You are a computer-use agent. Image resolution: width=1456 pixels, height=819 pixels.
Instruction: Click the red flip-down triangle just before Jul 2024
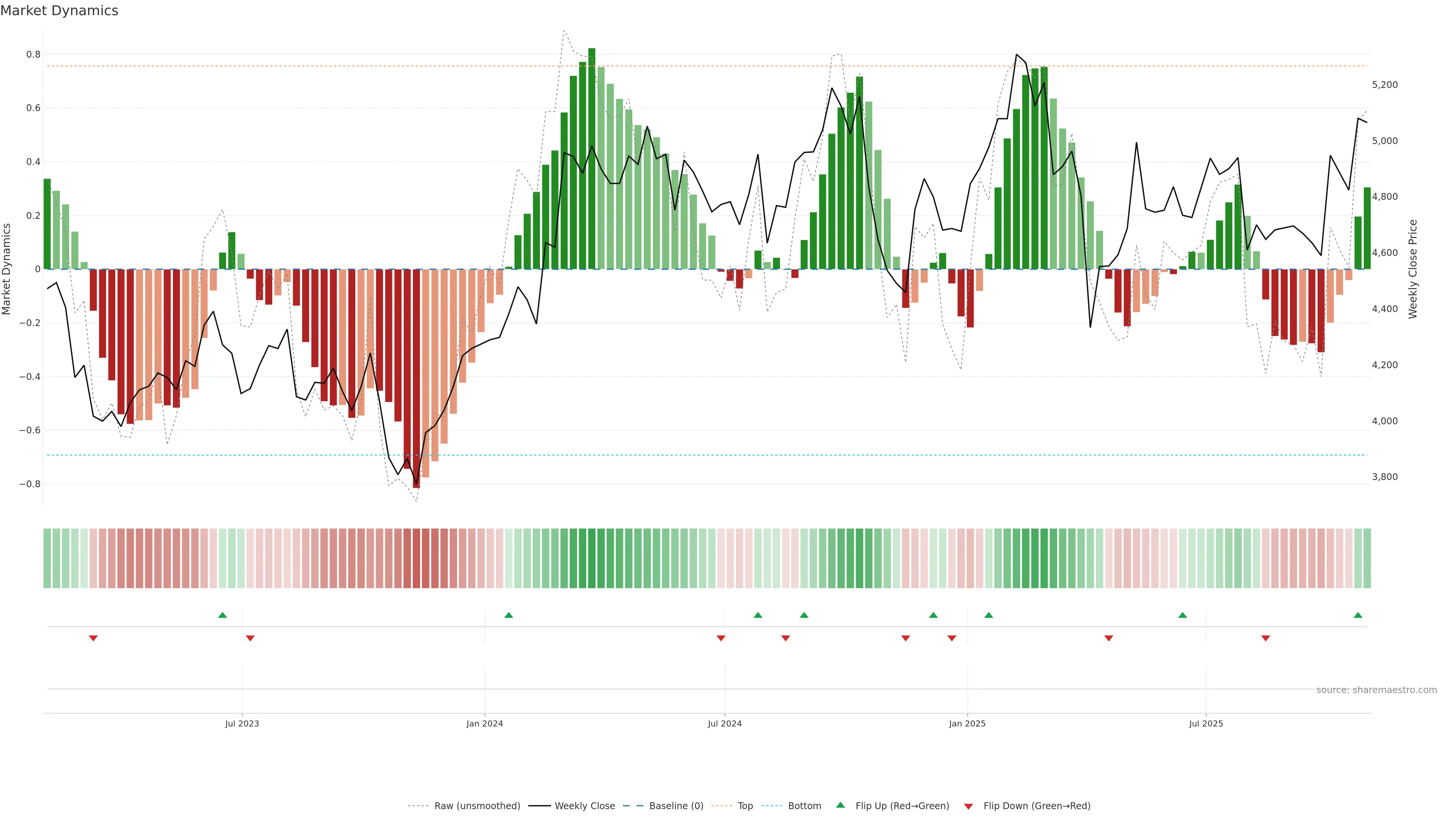721,638
